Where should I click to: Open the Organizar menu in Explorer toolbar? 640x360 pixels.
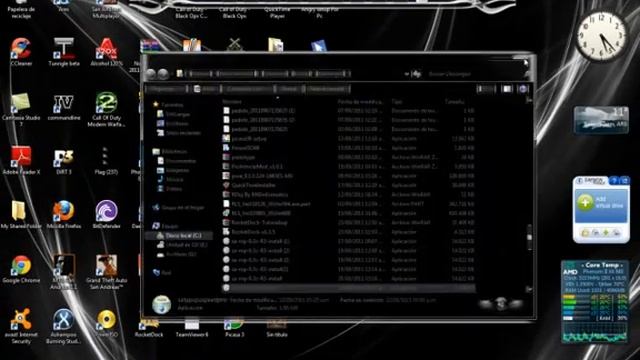click(167, 89)
